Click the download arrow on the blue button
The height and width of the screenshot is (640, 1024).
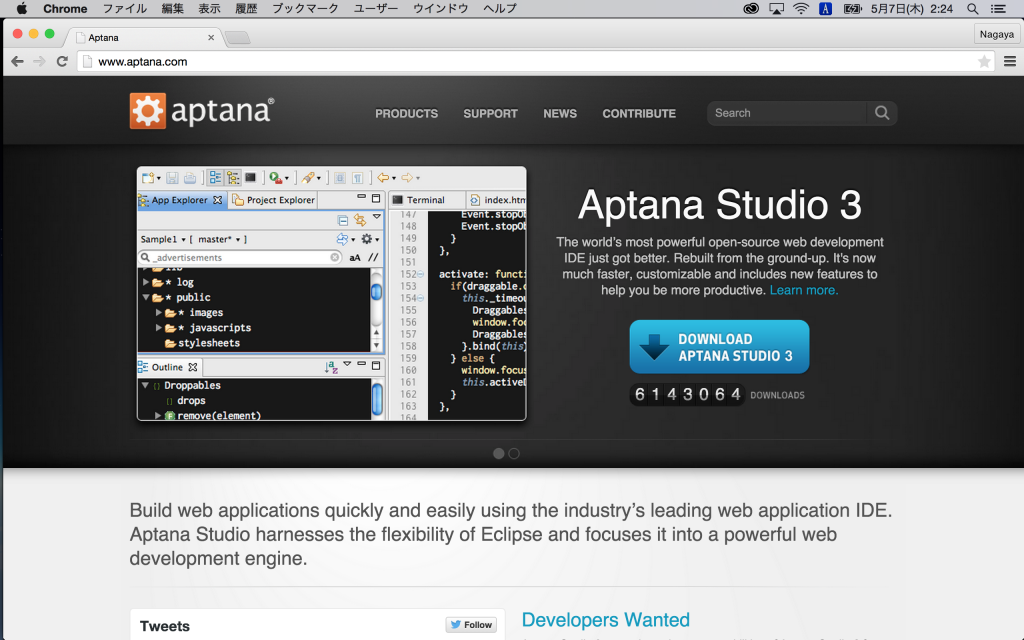pos(654,347)
